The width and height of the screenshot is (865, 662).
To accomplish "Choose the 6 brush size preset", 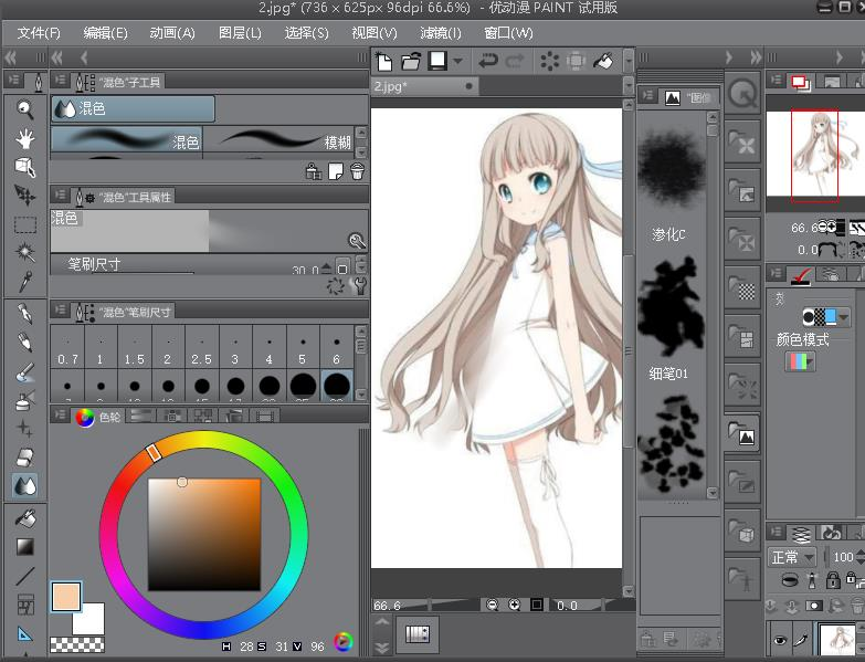I will (x=336, y=346).
